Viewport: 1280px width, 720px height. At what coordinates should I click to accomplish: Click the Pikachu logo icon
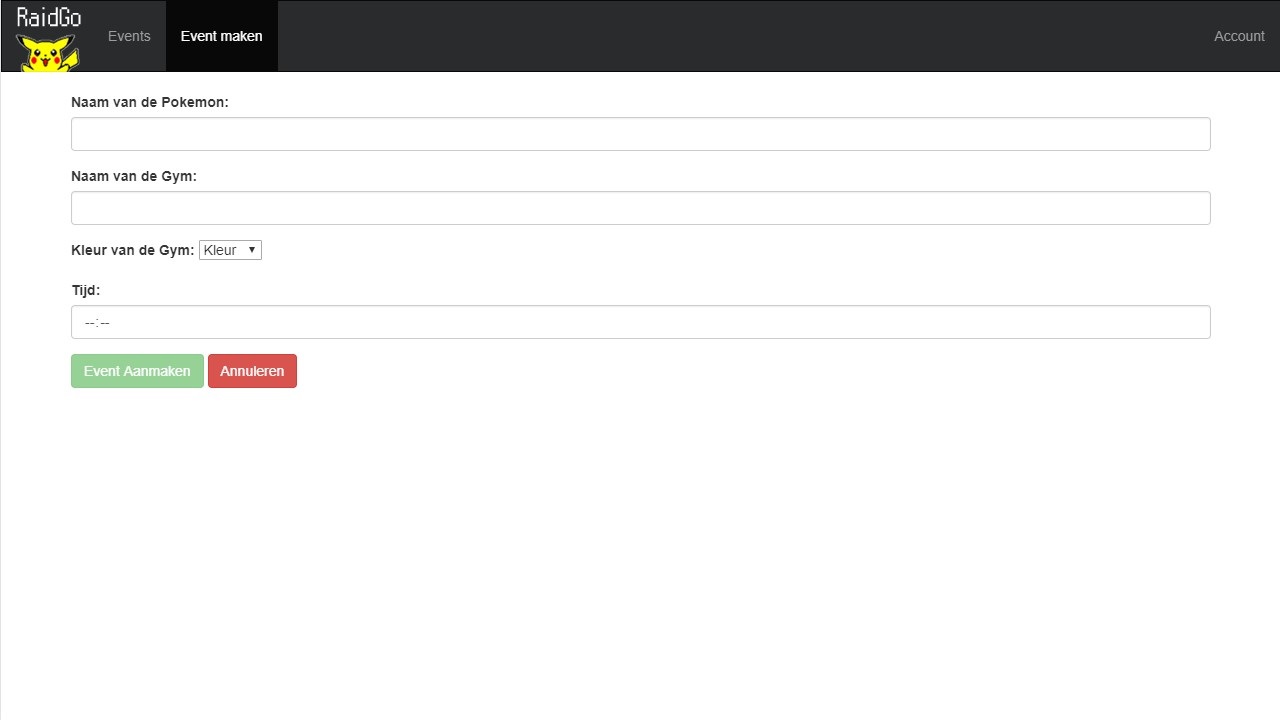48,53
